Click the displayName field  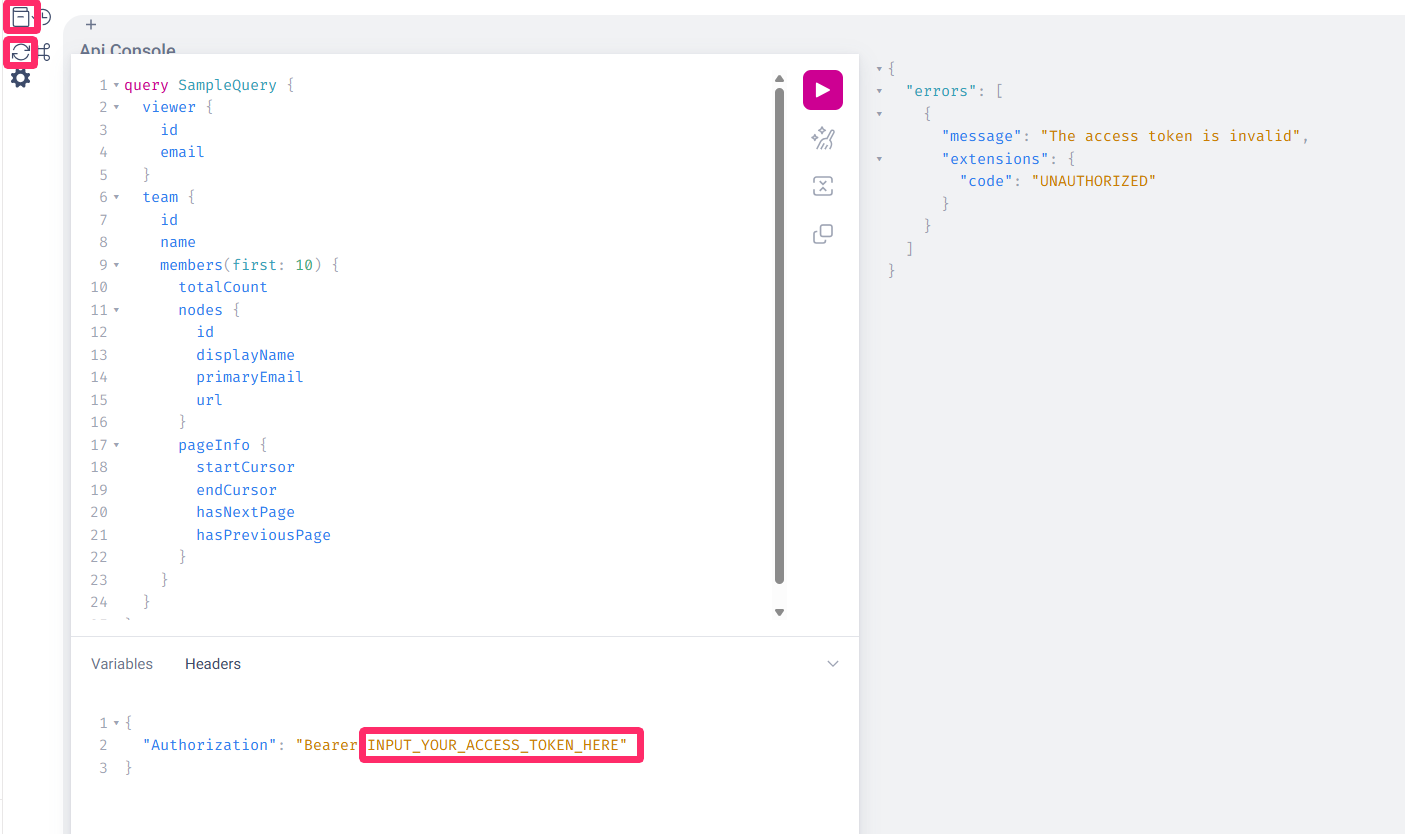pyautogui.click(x=245, y=355)
